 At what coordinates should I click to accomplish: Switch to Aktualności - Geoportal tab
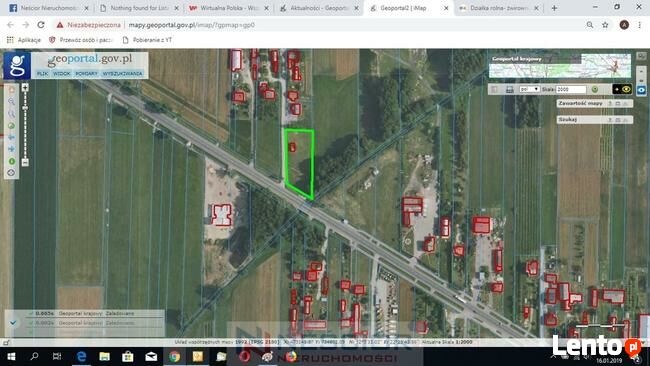tap(318, 8)
